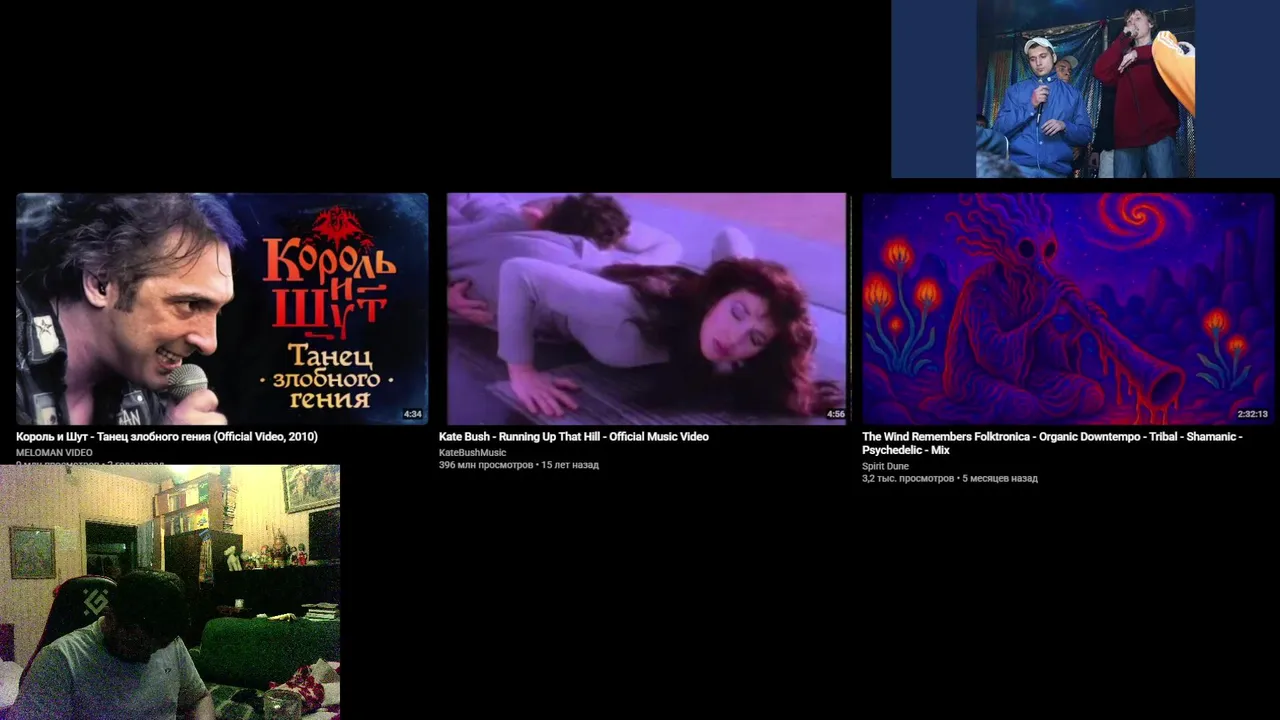This screenshot has height=720, width=1280.
Task: Click title 'The Wind Remembers Folktronica' mix
Action: point(1052,444)
